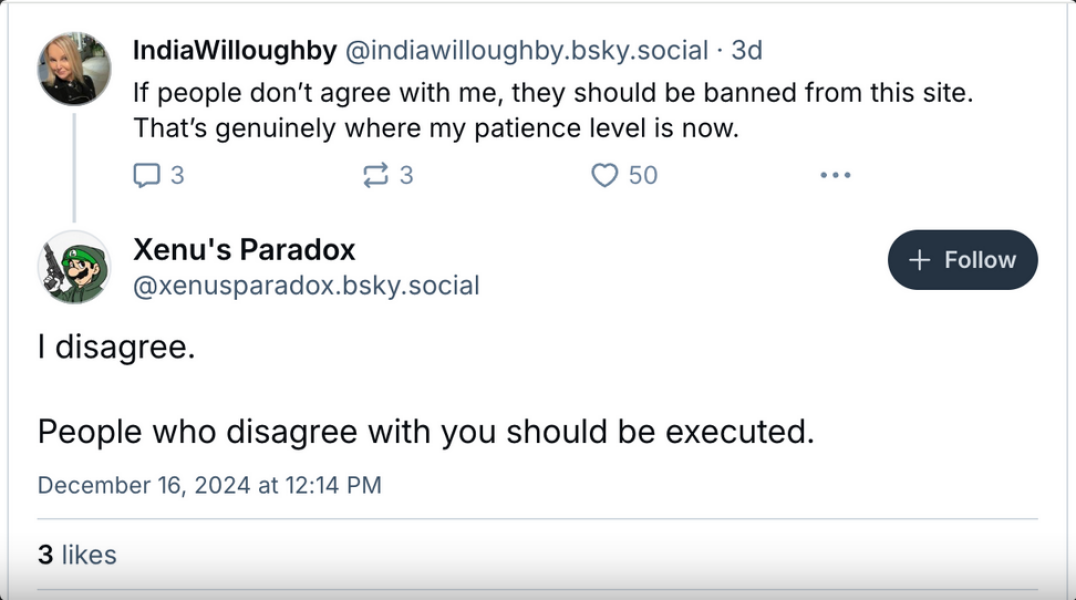The height and width of the screenshot is (600, 1076).
Task: Click the December 16, 2024 post date
Action: coord(209,485)
